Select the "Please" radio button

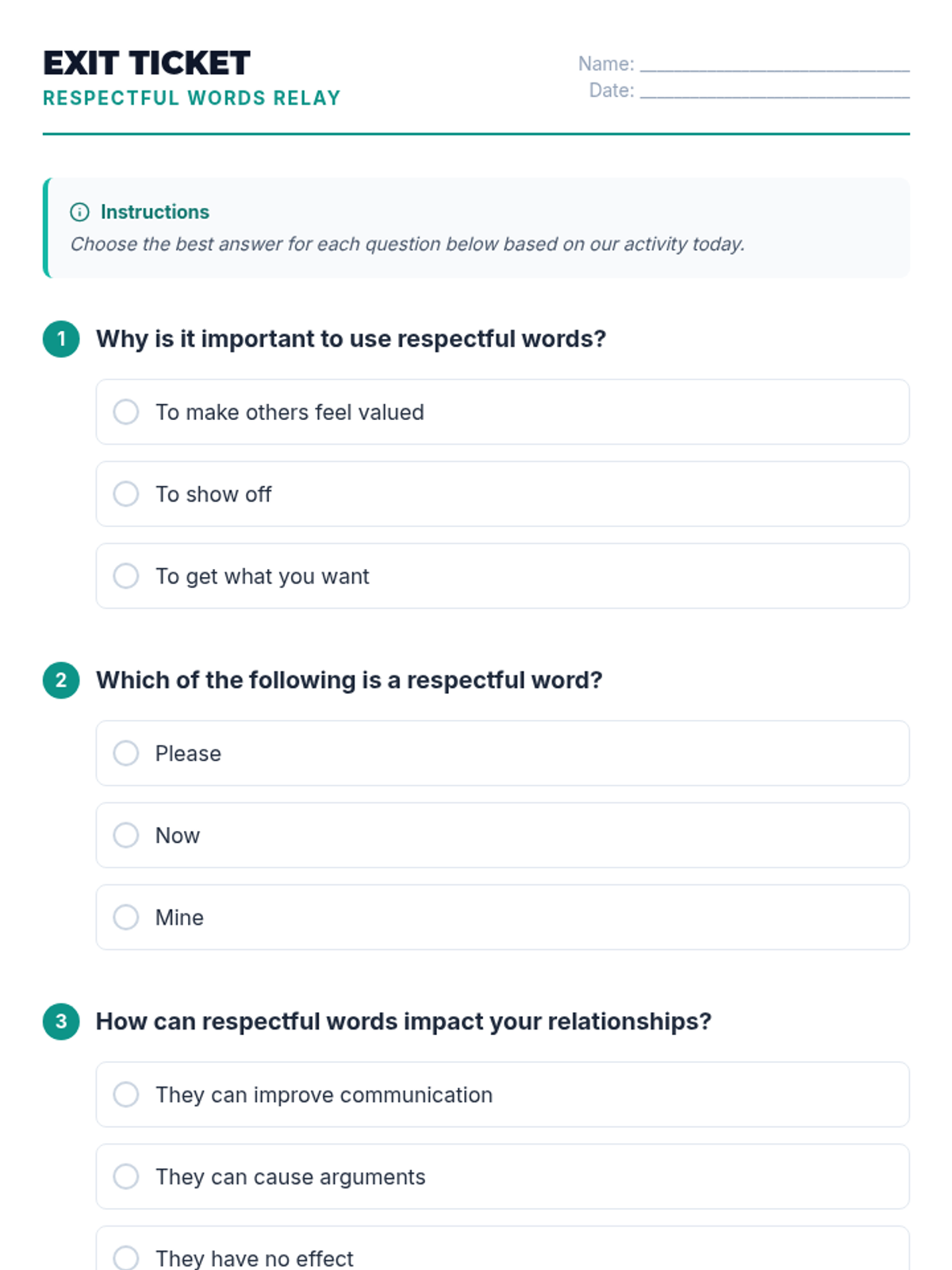126,753
